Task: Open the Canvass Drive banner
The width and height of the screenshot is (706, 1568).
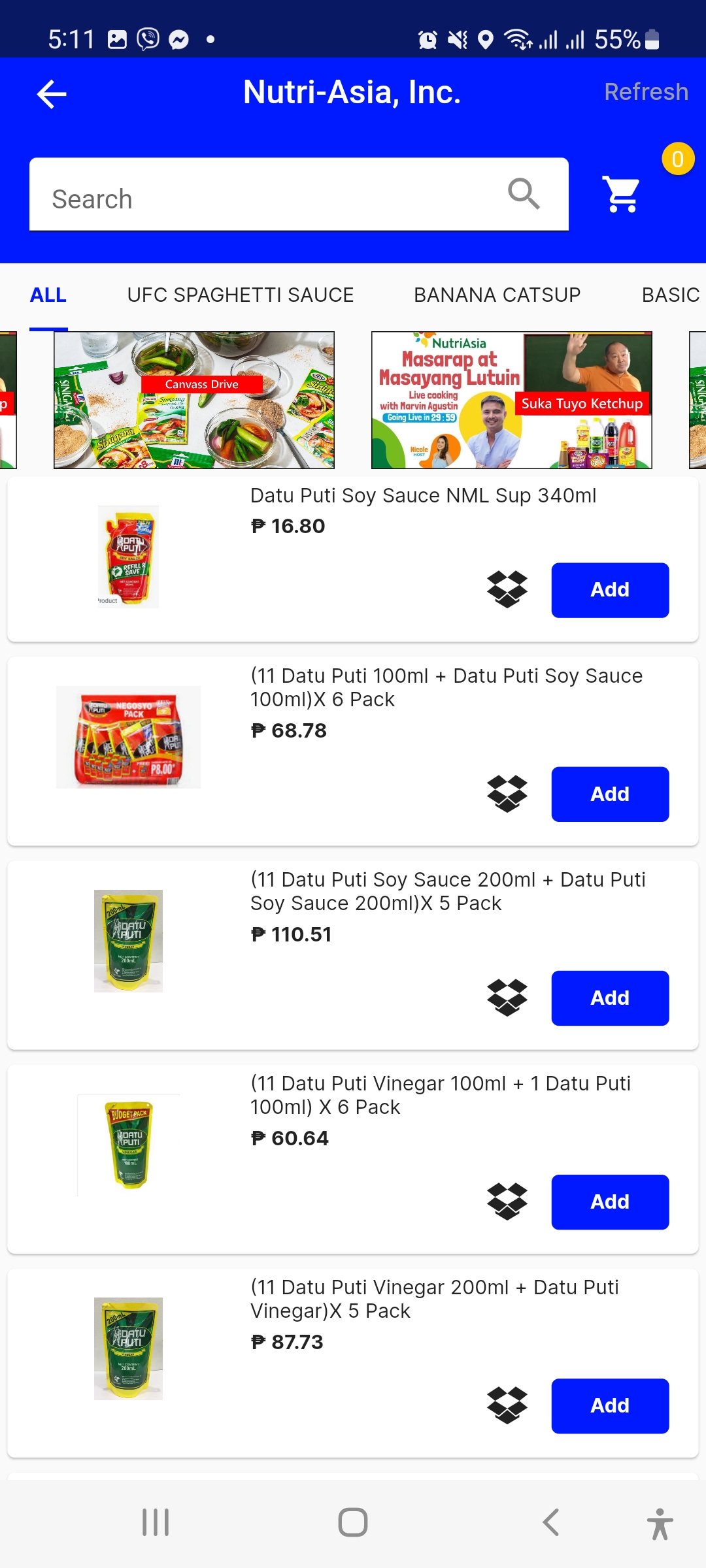Action: [194, 400]
